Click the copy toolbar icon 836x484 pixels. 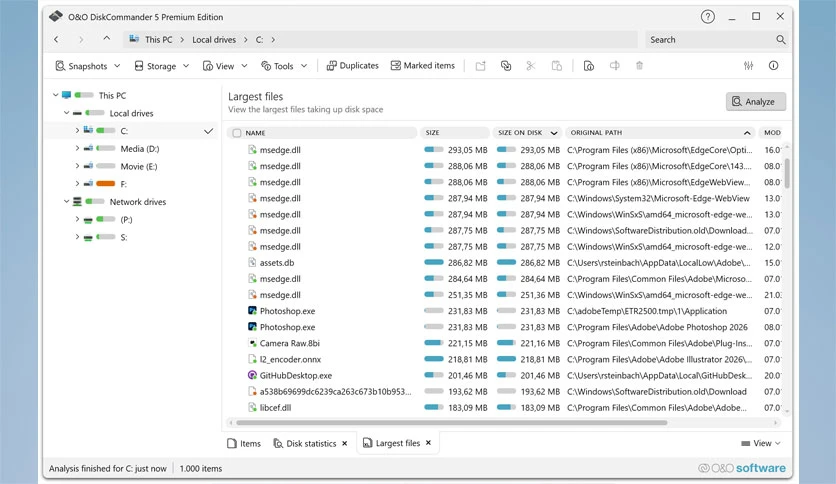click(505, 66)
